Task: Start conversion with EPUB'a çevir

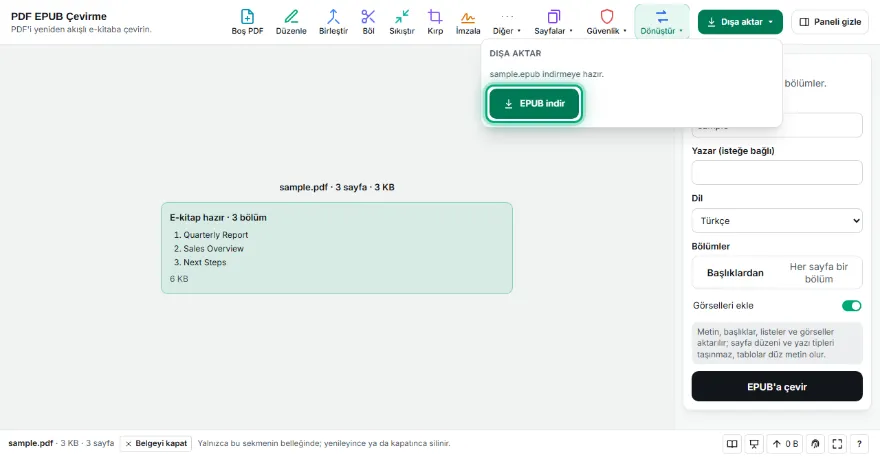Action: point(777,386)
